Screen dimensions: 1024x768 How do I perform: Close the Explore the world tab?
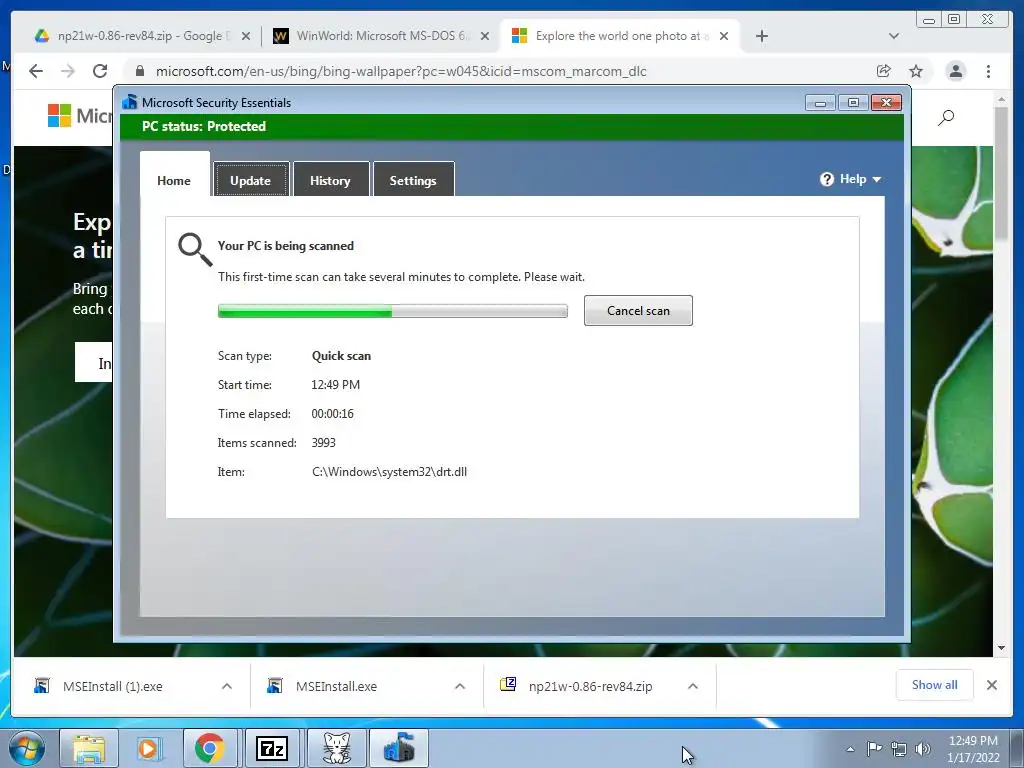(x=724, y=36)
